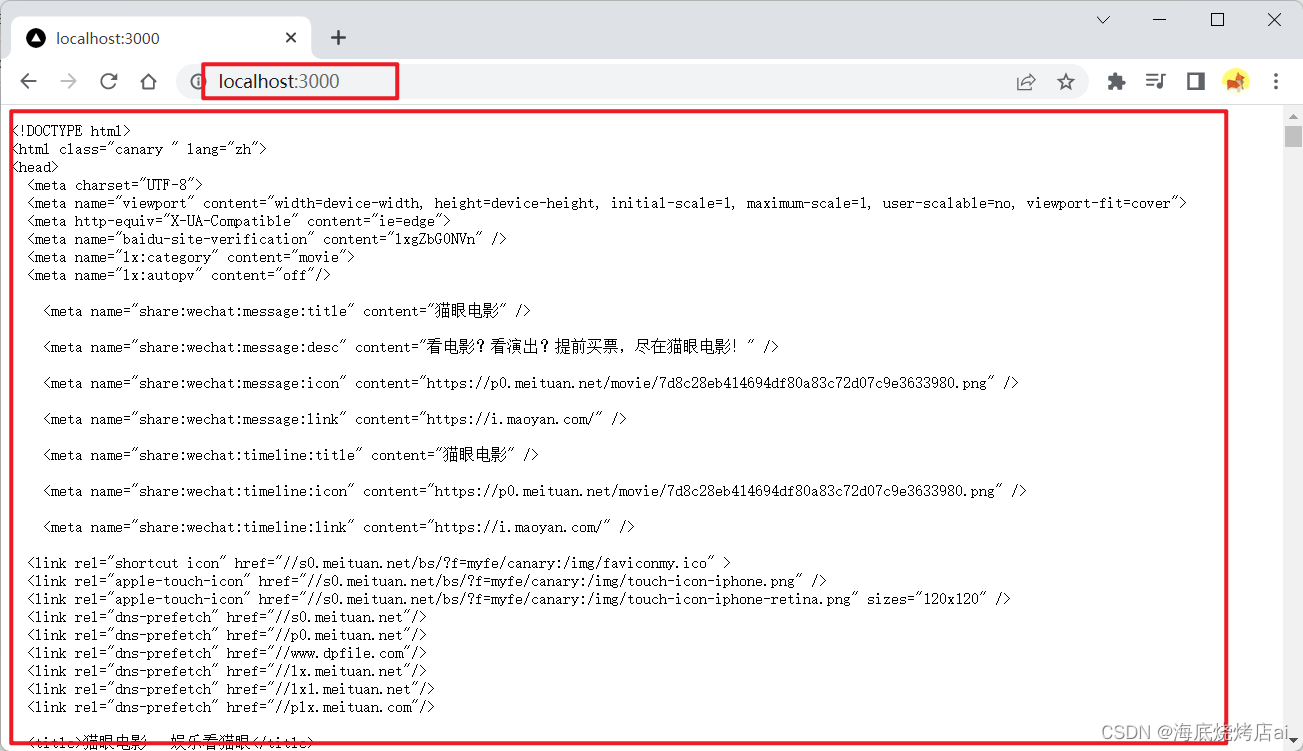The image size is (1303, 751).
Task: Click the forward navigation arrow
Action: [68, 82]
